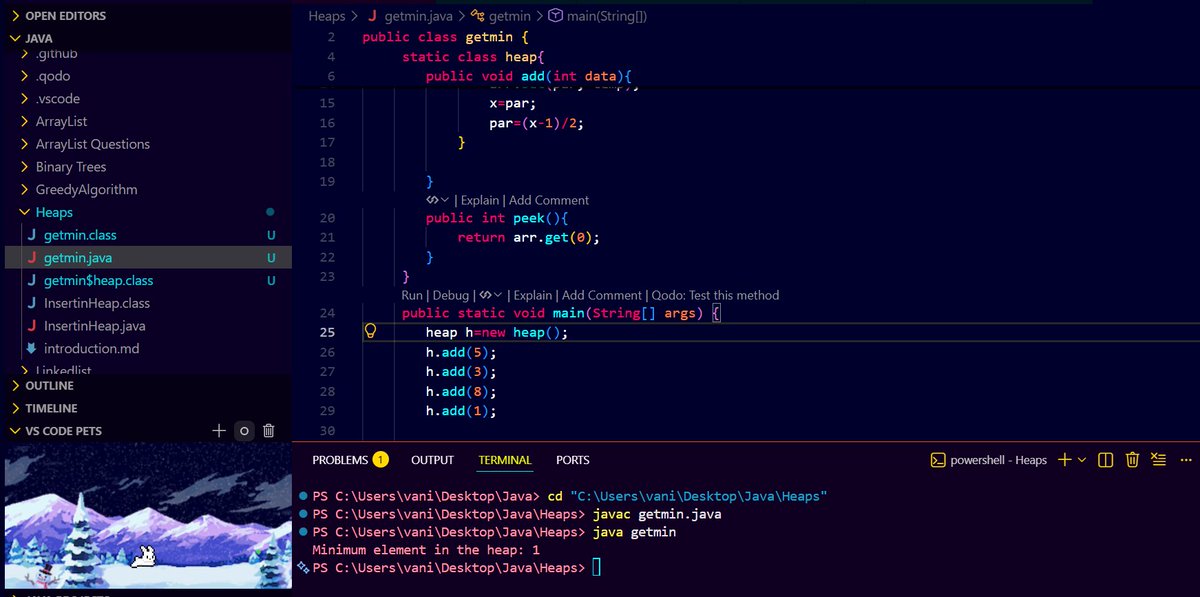Click Explain above the main method
This screenshot has height=597, width=1200.
pos(533,295)
